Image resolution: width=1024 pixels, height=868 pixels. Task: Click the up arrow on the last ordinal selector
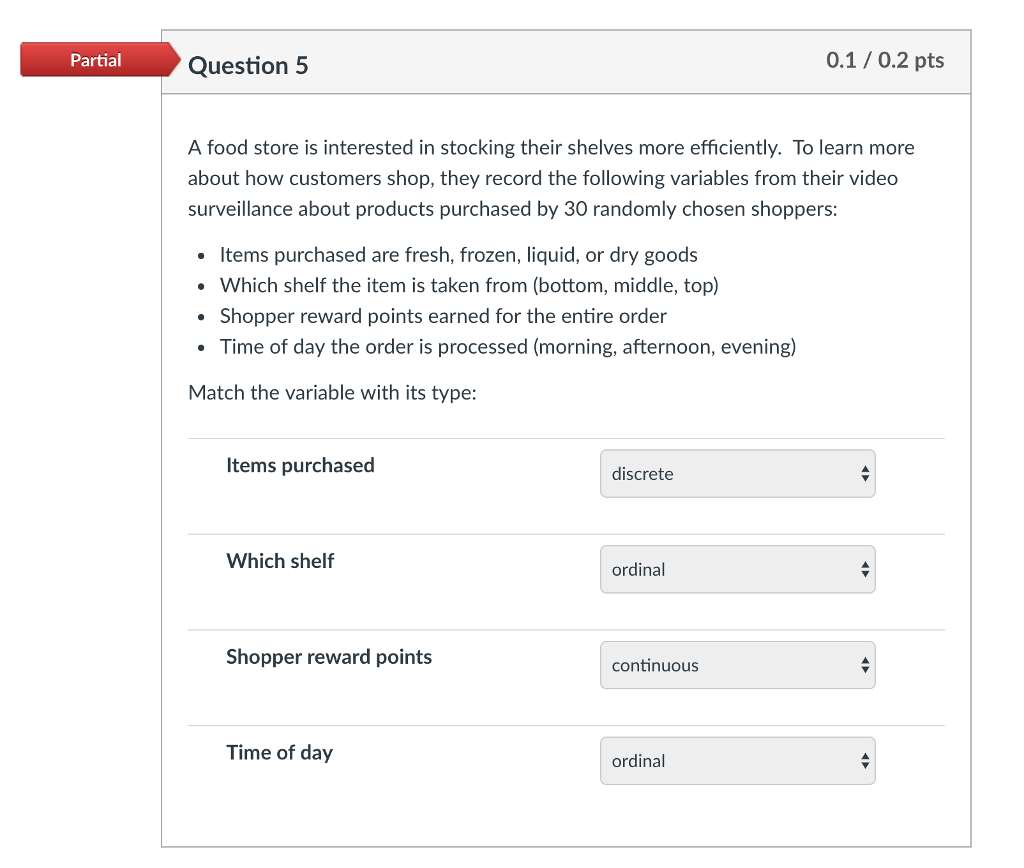[x=864, y=756]
